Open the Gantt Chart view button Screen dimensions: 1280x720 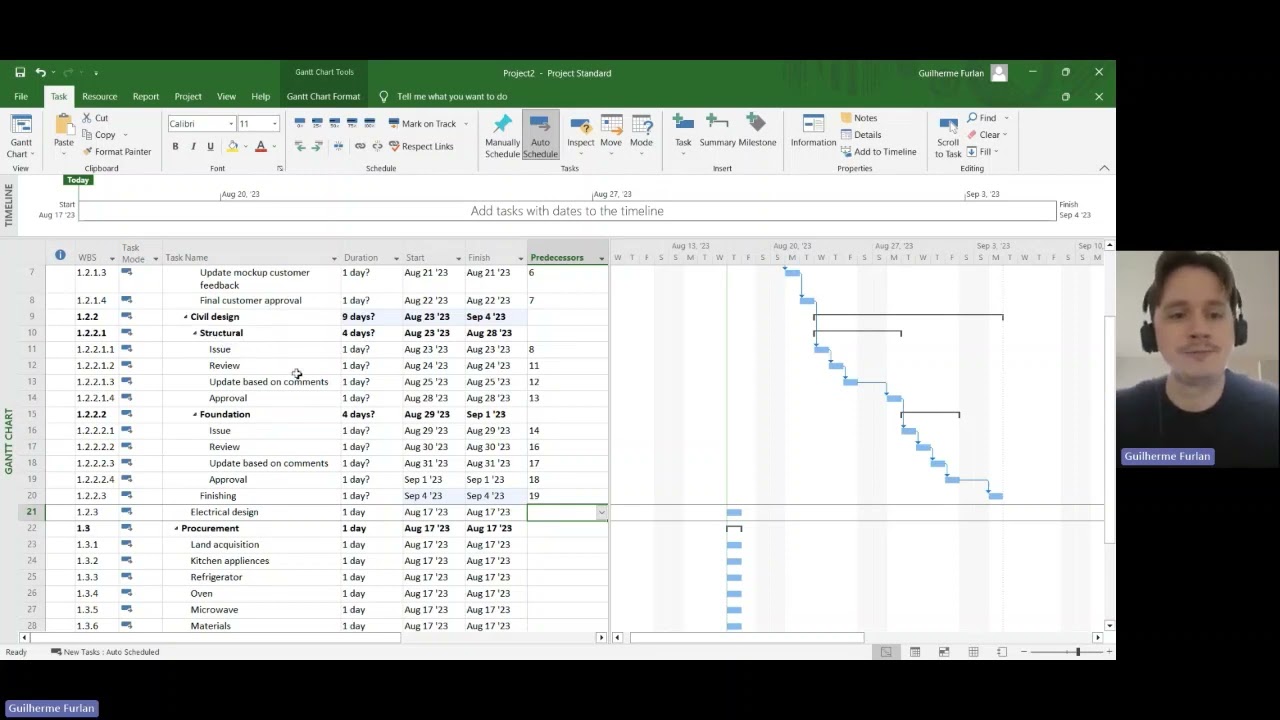(21, 137)
